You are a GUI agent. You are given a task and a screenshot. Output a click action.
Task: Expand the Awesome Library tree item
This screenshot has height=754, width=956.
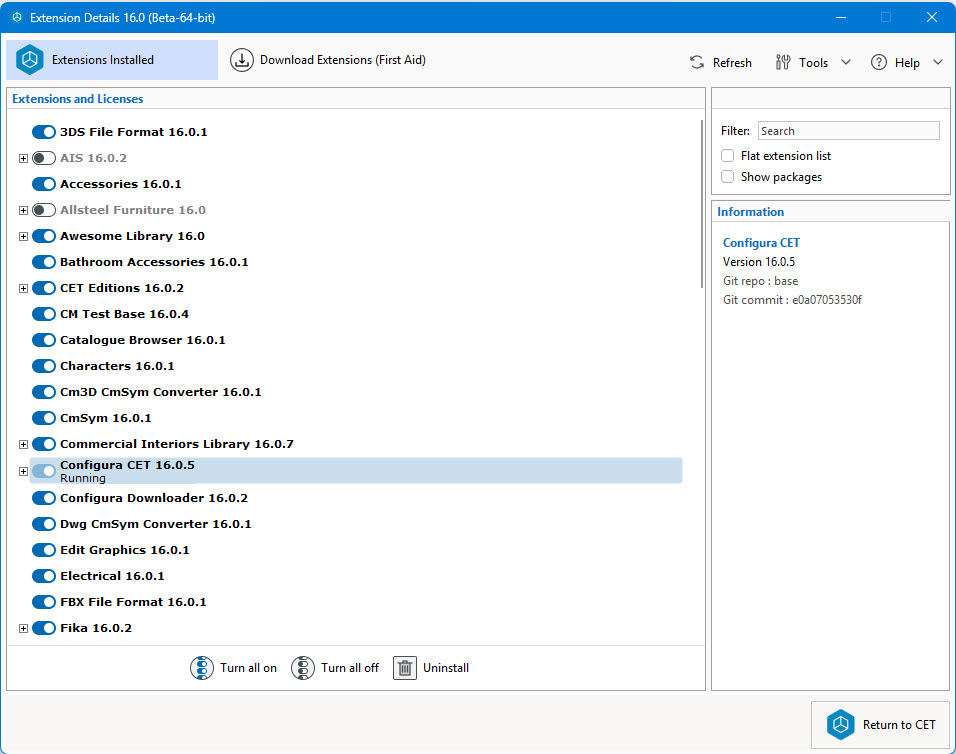(23, 236)
